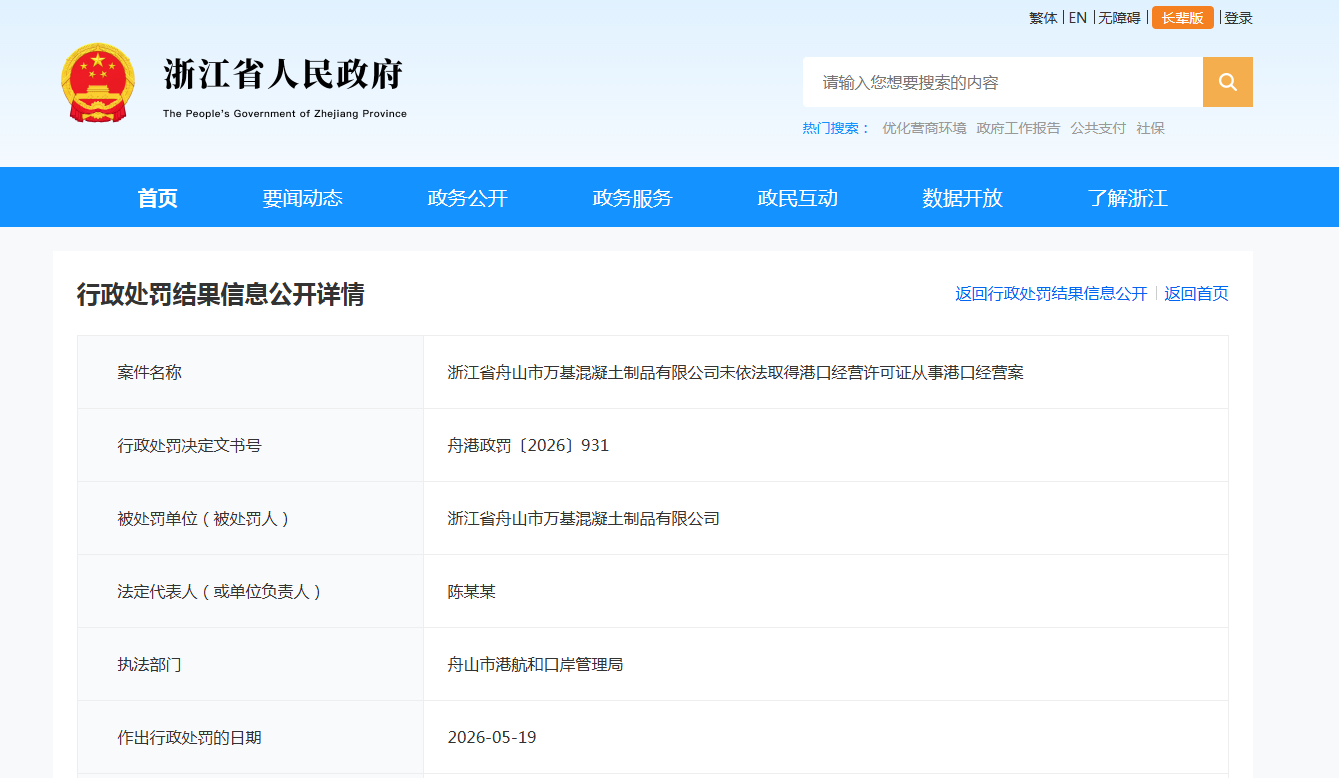1339x778 pixels.
Task: Open 政务公开 nav item
Action: [467, 198]
